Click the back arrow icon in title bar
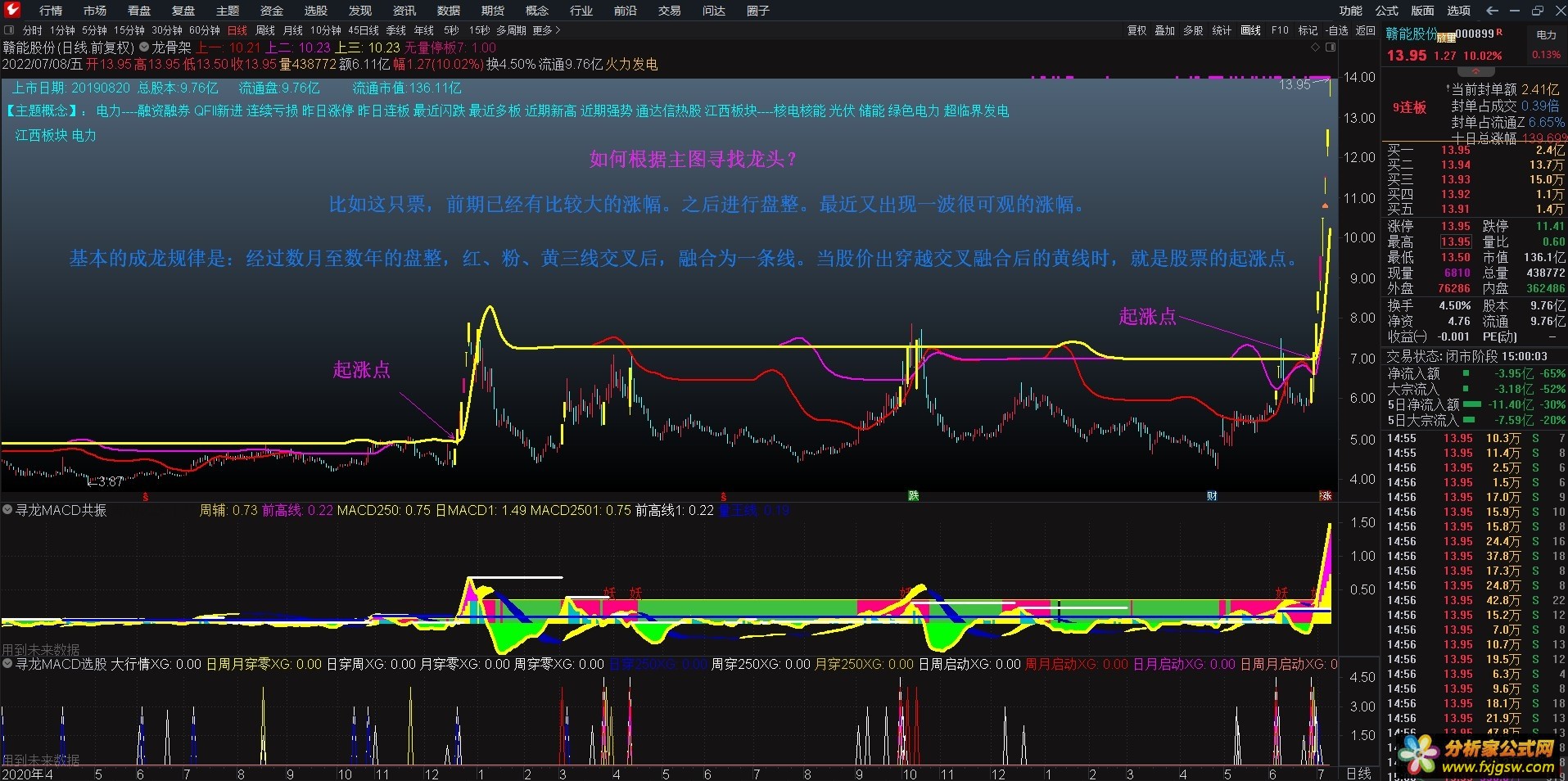 [1492, 11]
